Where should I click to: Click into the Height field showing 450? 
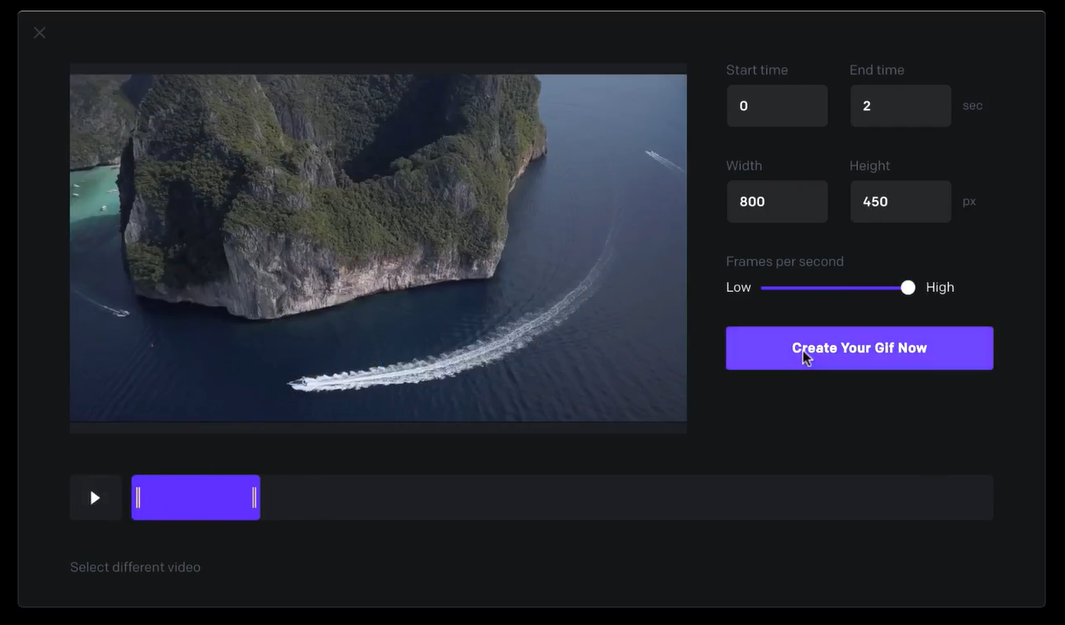pyautogui.click(x=900, y=202)
